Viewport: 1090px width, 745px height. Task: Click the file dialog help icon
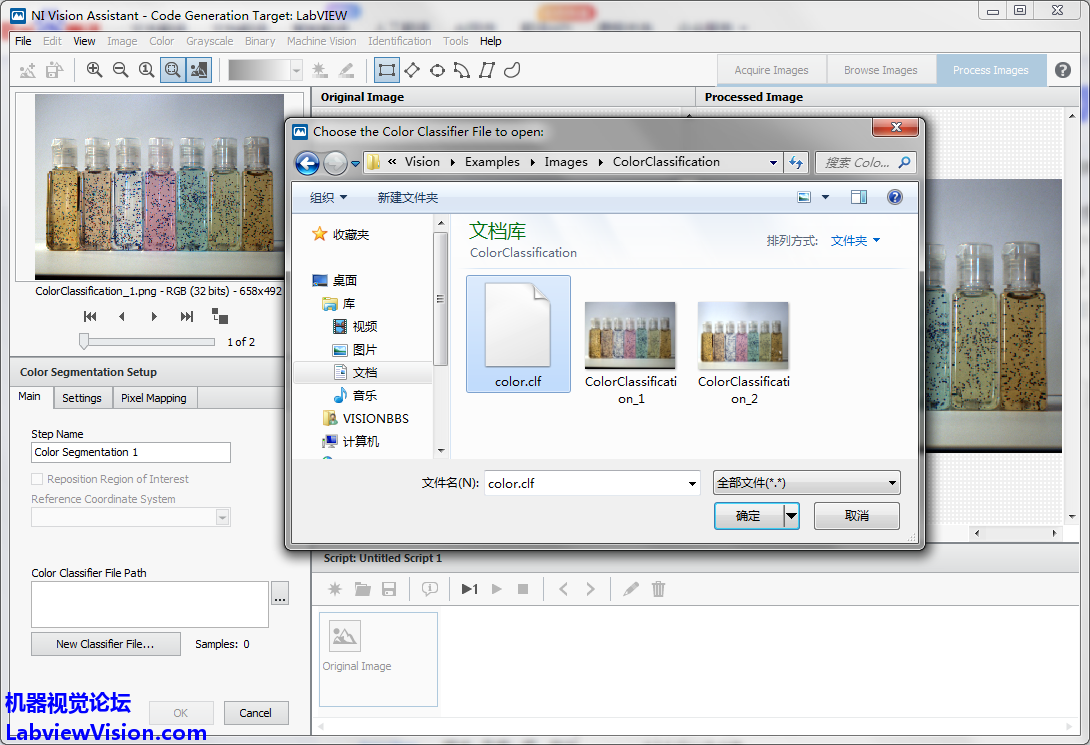coord(895,197)
